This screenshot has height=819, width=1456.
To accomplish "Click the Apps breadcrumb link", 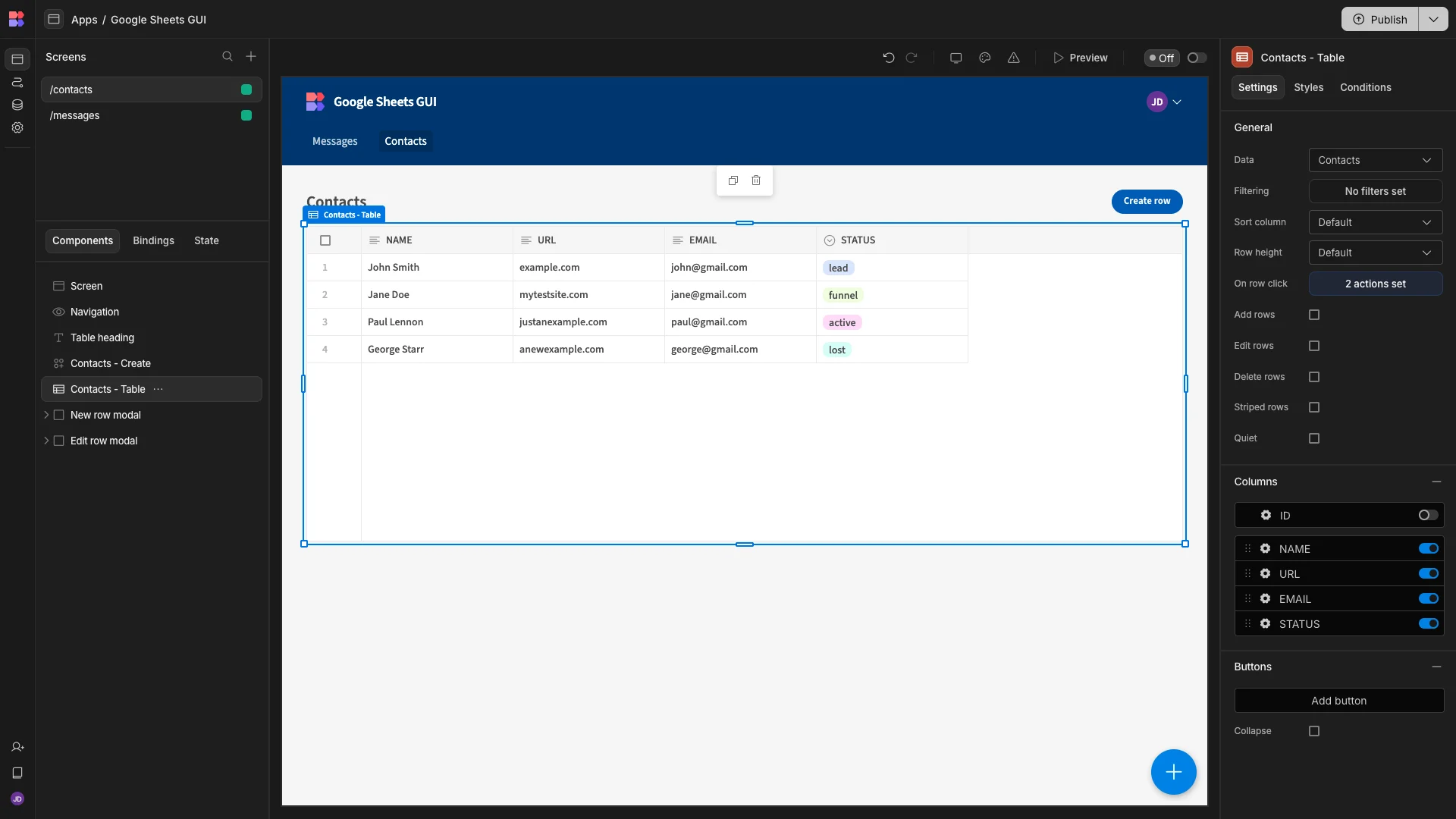I will tap(84, 20).
